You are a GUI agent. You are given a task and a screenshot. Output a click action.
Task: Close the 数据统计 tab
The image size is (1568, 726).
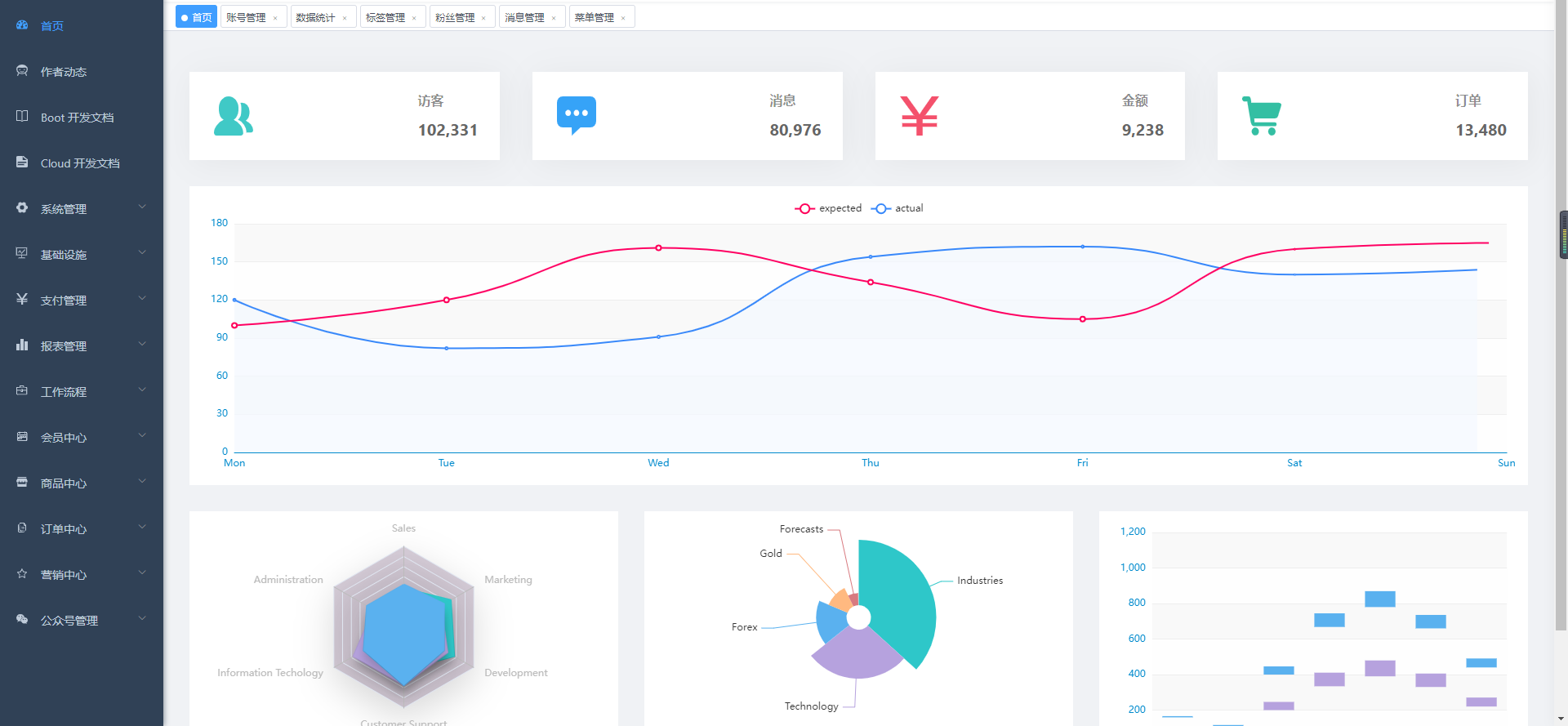pos(345,18)
